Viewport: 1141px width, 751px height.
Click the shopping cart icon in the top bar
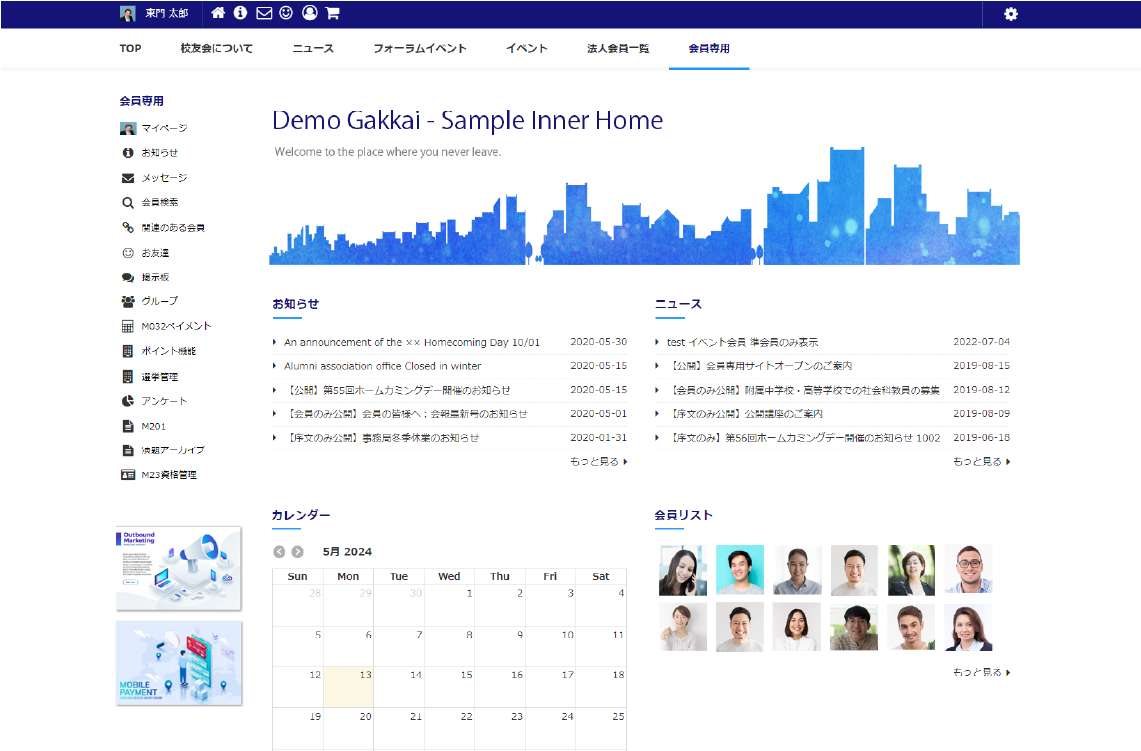332,14
